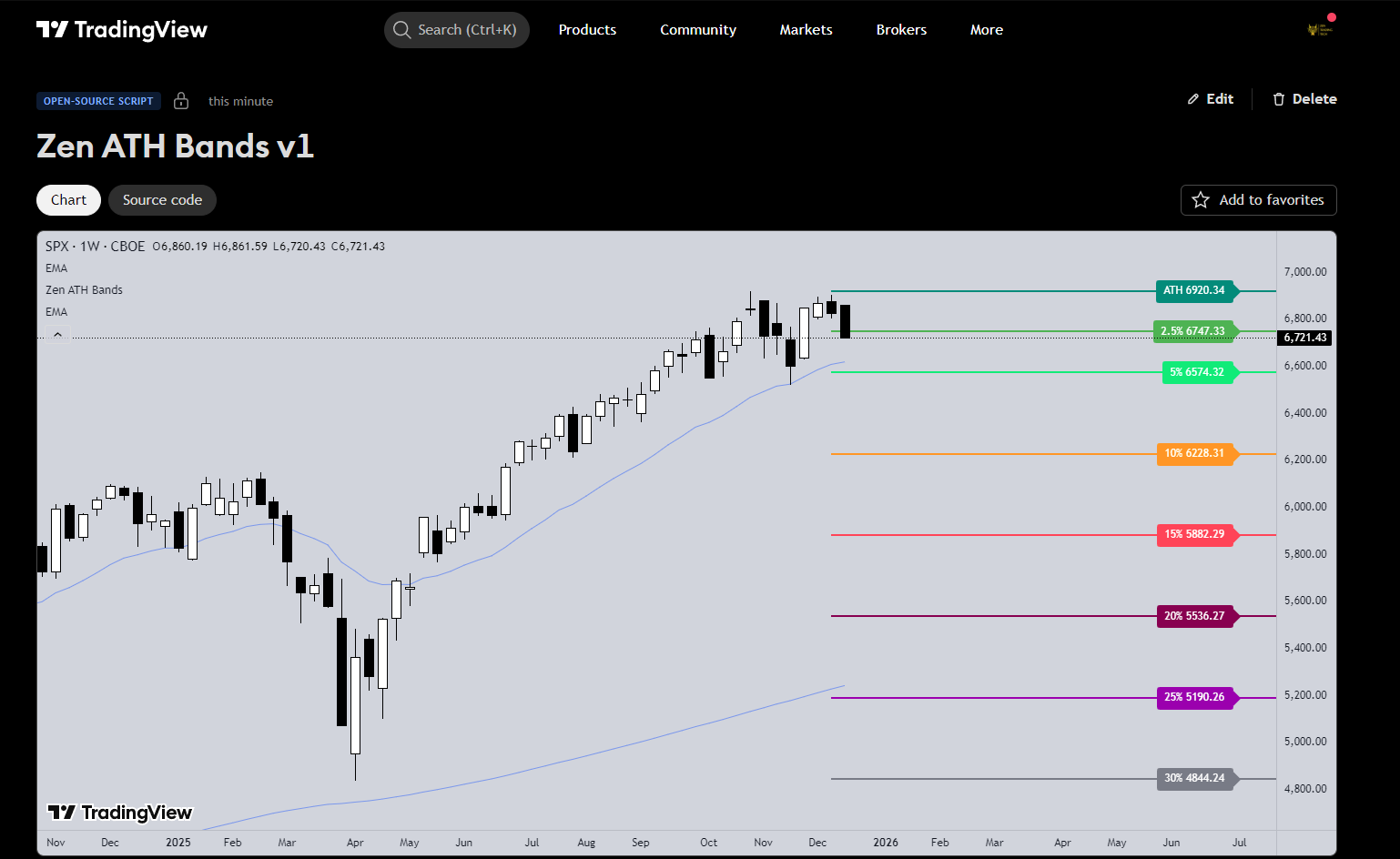Screen dimensions: 1400x859
Task: Click the TradingView watermark logo on chart
Action: coord(119,813)
